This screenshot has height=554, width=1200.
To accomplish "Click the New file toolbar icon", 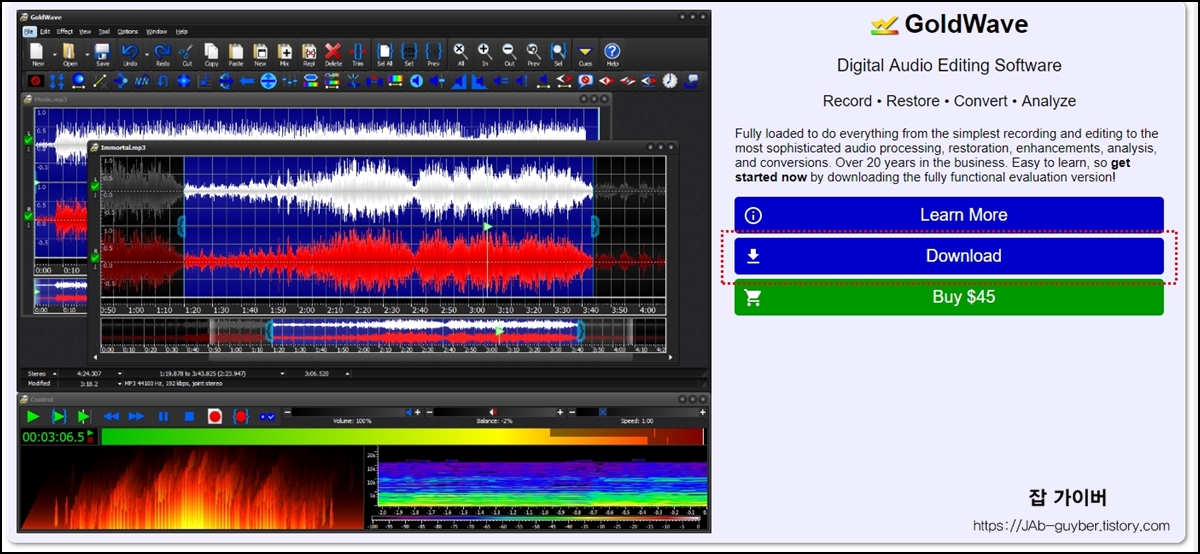I will 36,52.
